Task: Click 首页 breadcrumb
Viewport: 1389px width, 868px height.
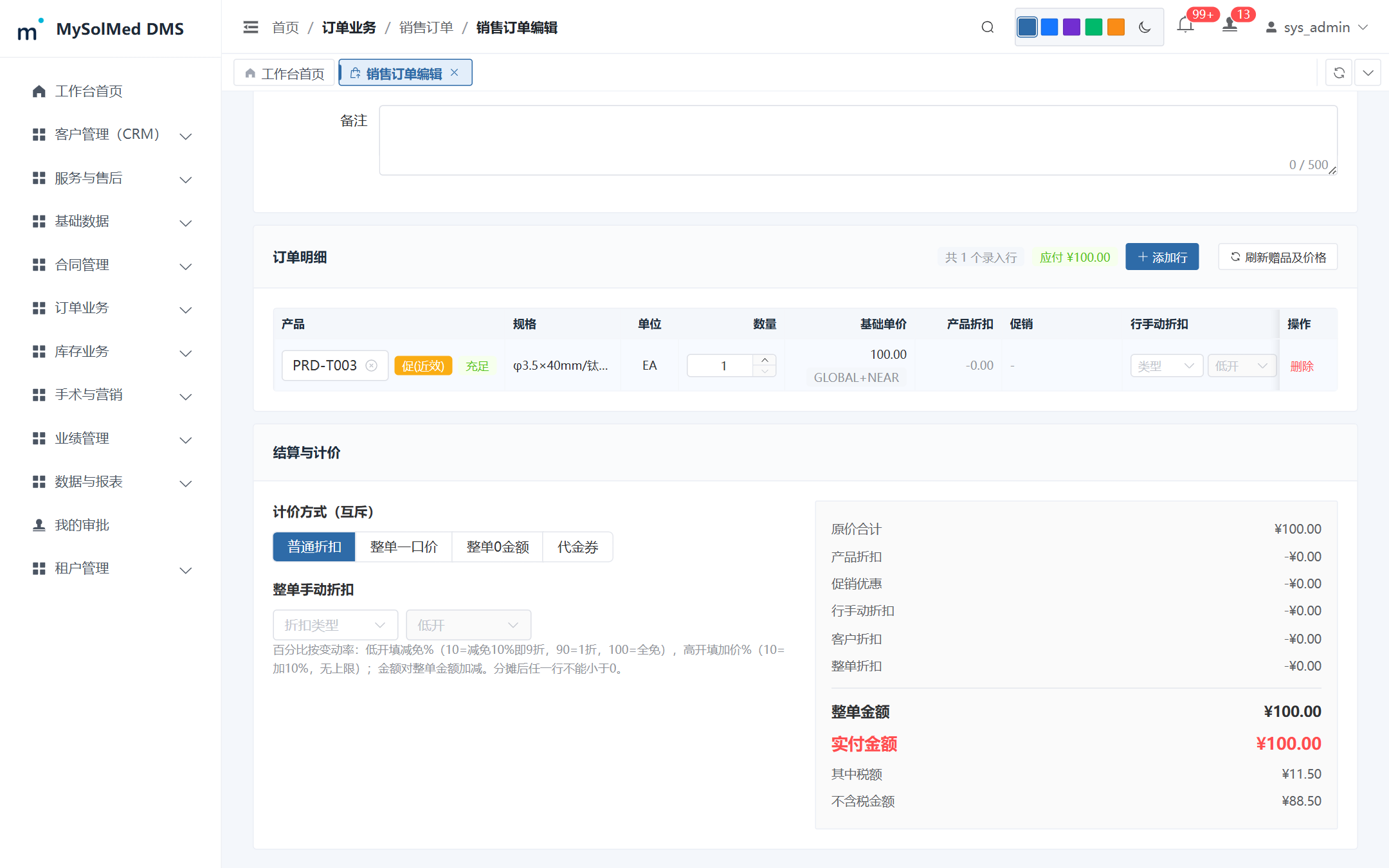Action: click(286, 27)
